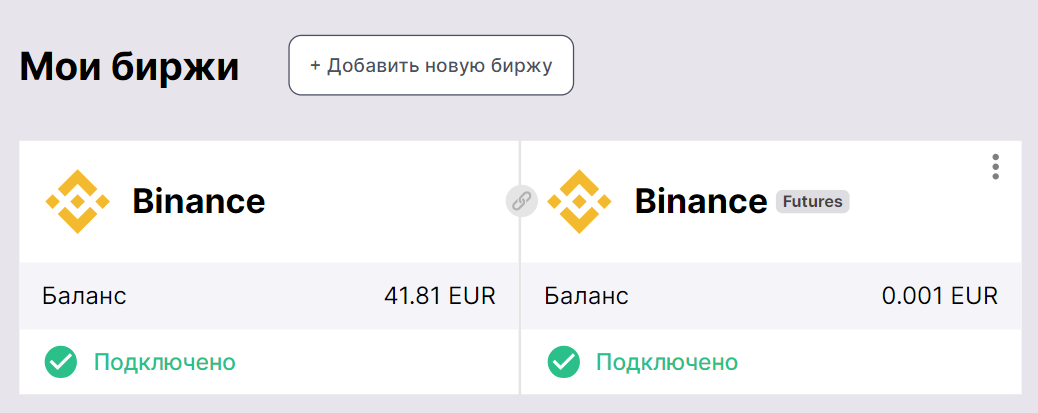Select the Binance title on the Futures card
The image size is (1038, 413).
(700, 202)
